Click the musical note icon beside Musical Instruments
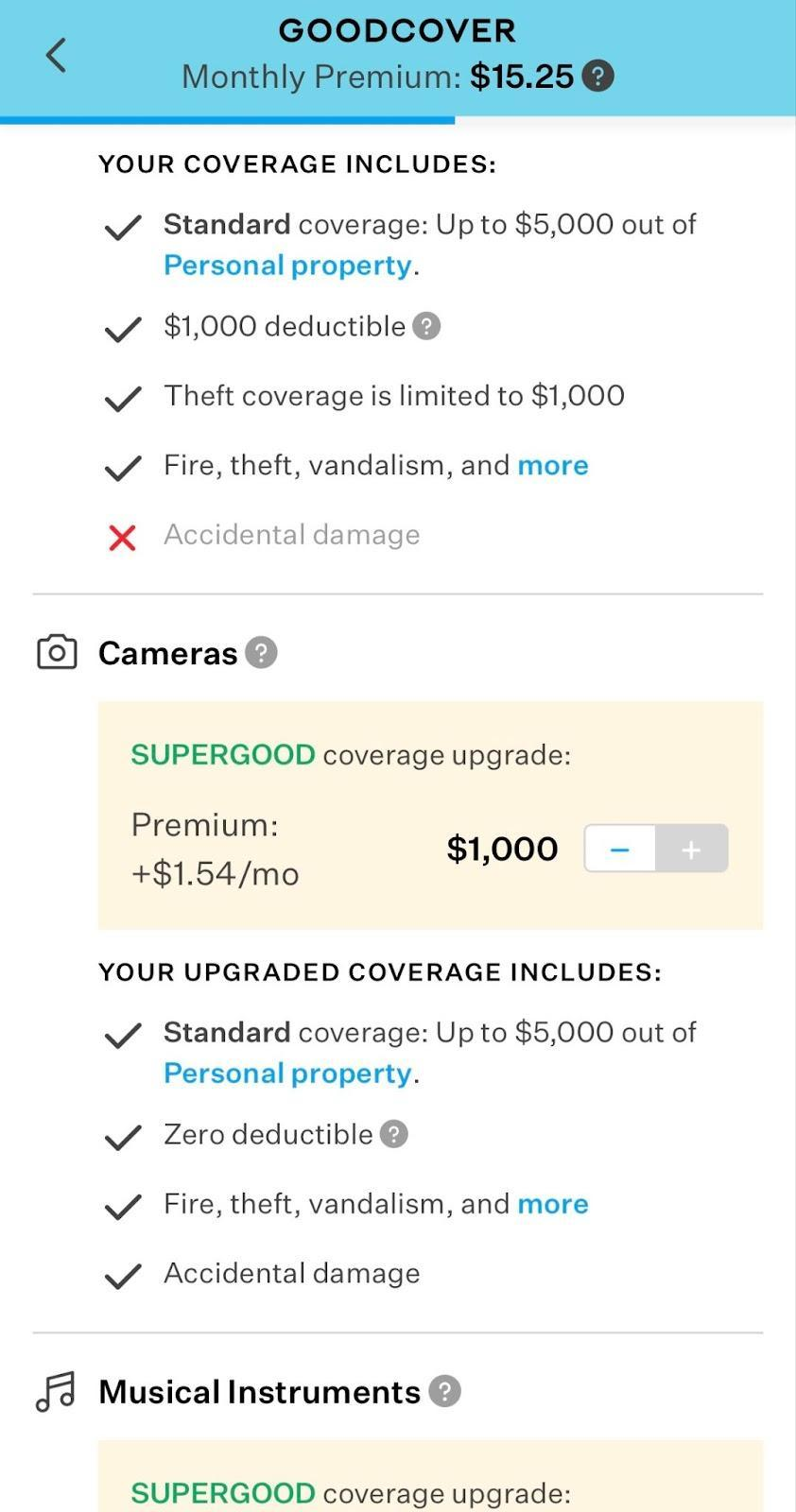Screen dimensions: 796x1512 point(56,1390)
